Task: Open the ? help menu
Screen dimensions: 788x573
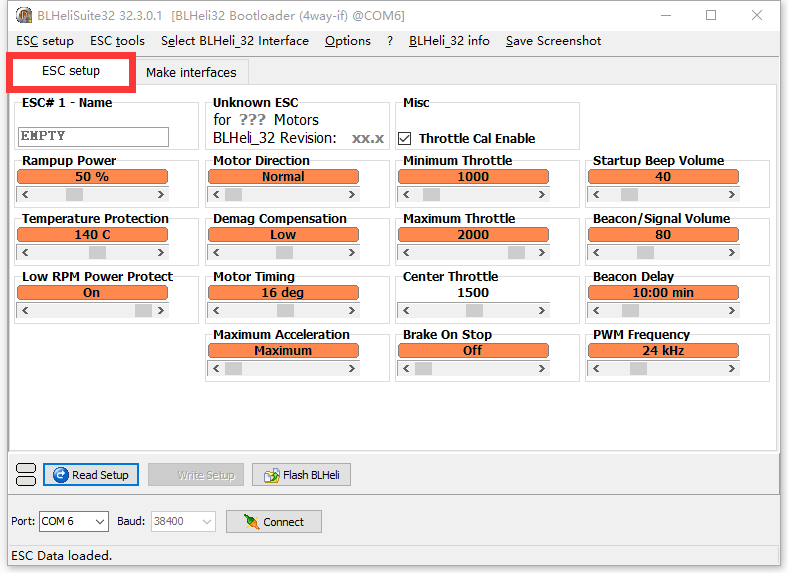Action: (x=390, y=41)
